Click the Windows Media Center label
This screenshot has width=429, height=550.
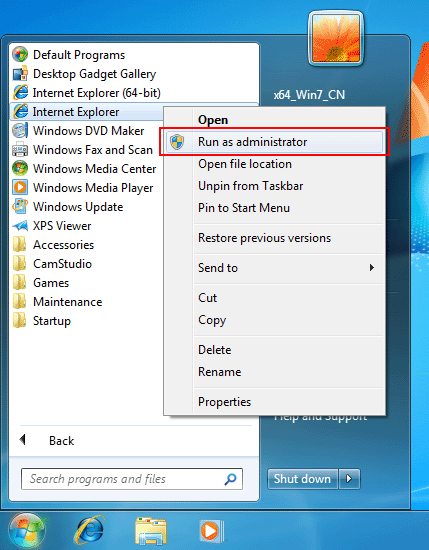click(x=94, y=169)
